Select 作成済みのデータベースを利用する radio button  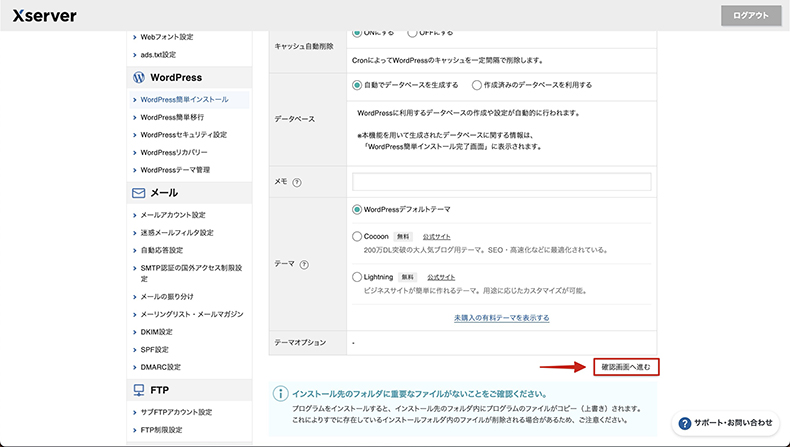(x=477, y=85)
